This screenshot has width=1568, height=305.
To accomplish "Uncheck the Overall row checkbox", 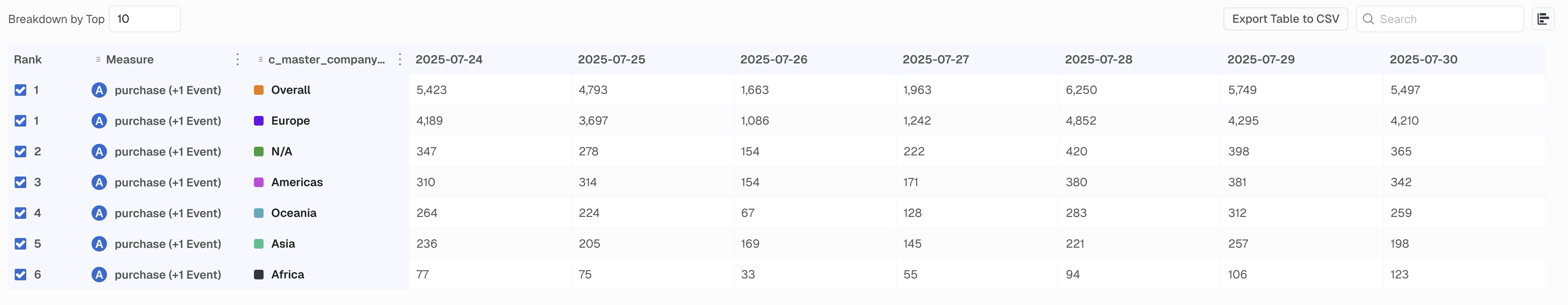I will click(21, 90).
